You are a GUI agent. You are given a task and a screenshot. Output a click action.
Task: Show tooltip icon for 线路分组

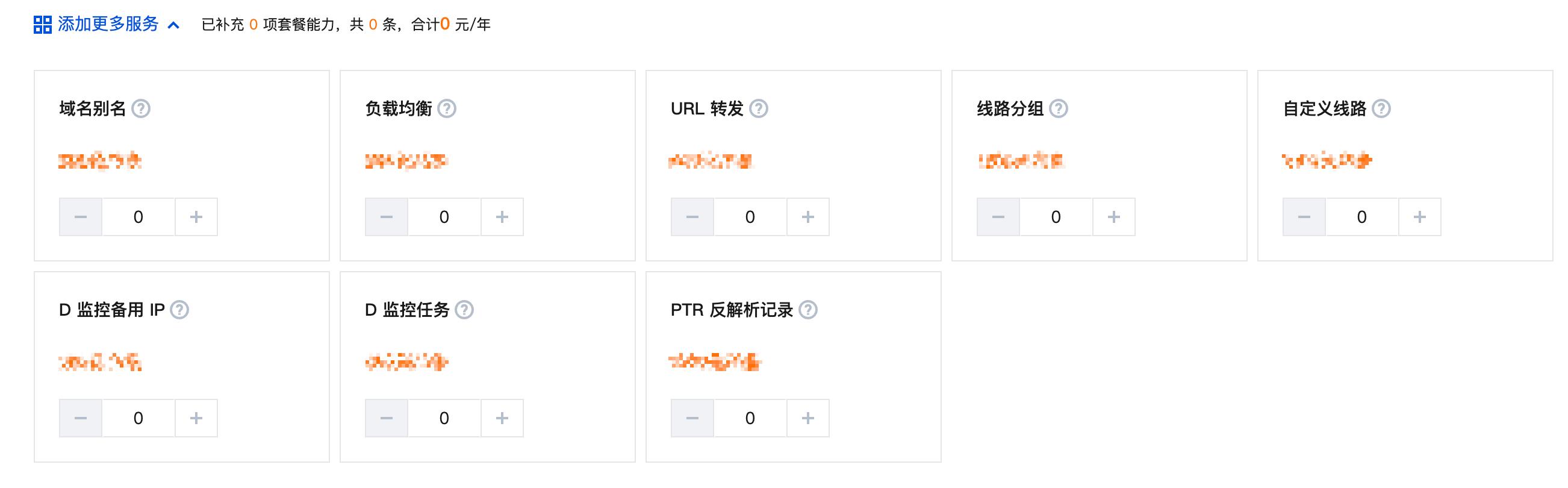(1059, 108)
